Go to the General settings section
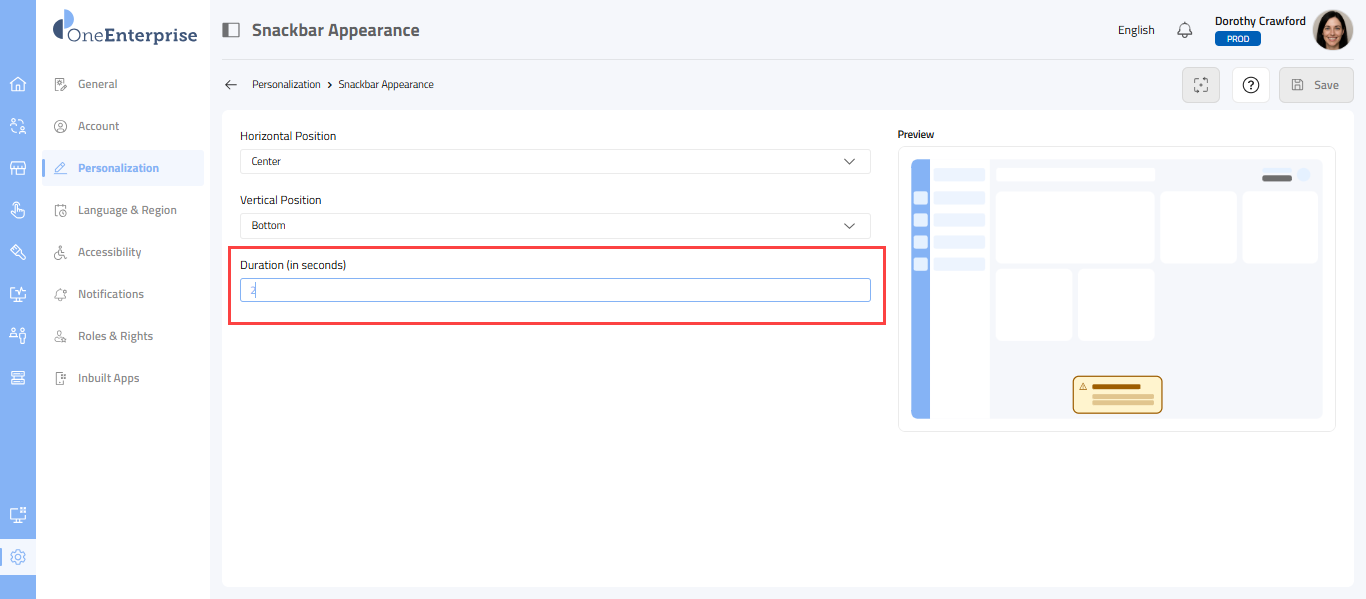This screenshot has height=599, width=1366. tap(98, 84)
